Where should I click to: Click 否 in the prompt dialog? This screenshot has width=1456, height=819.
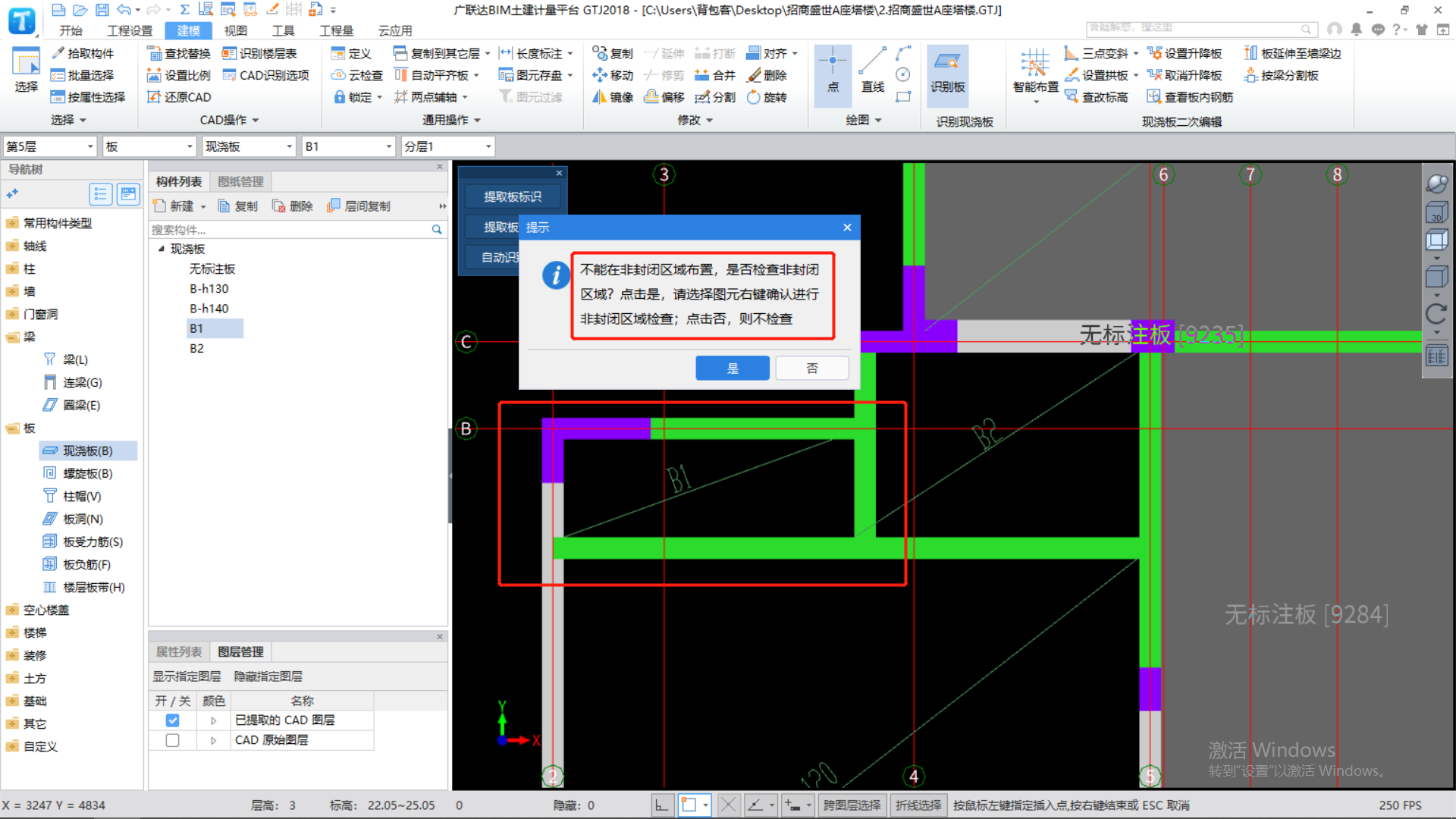[812, 369]
